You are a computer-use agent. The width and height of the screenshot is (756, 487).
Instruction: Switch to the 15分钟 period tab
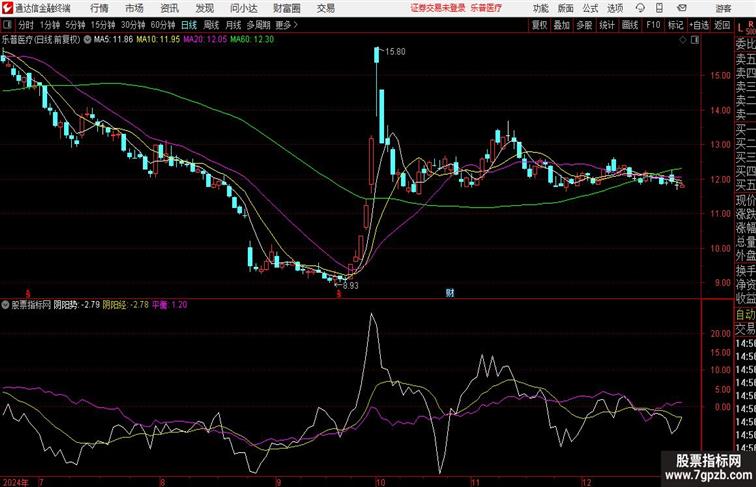(x=103, y=25)
